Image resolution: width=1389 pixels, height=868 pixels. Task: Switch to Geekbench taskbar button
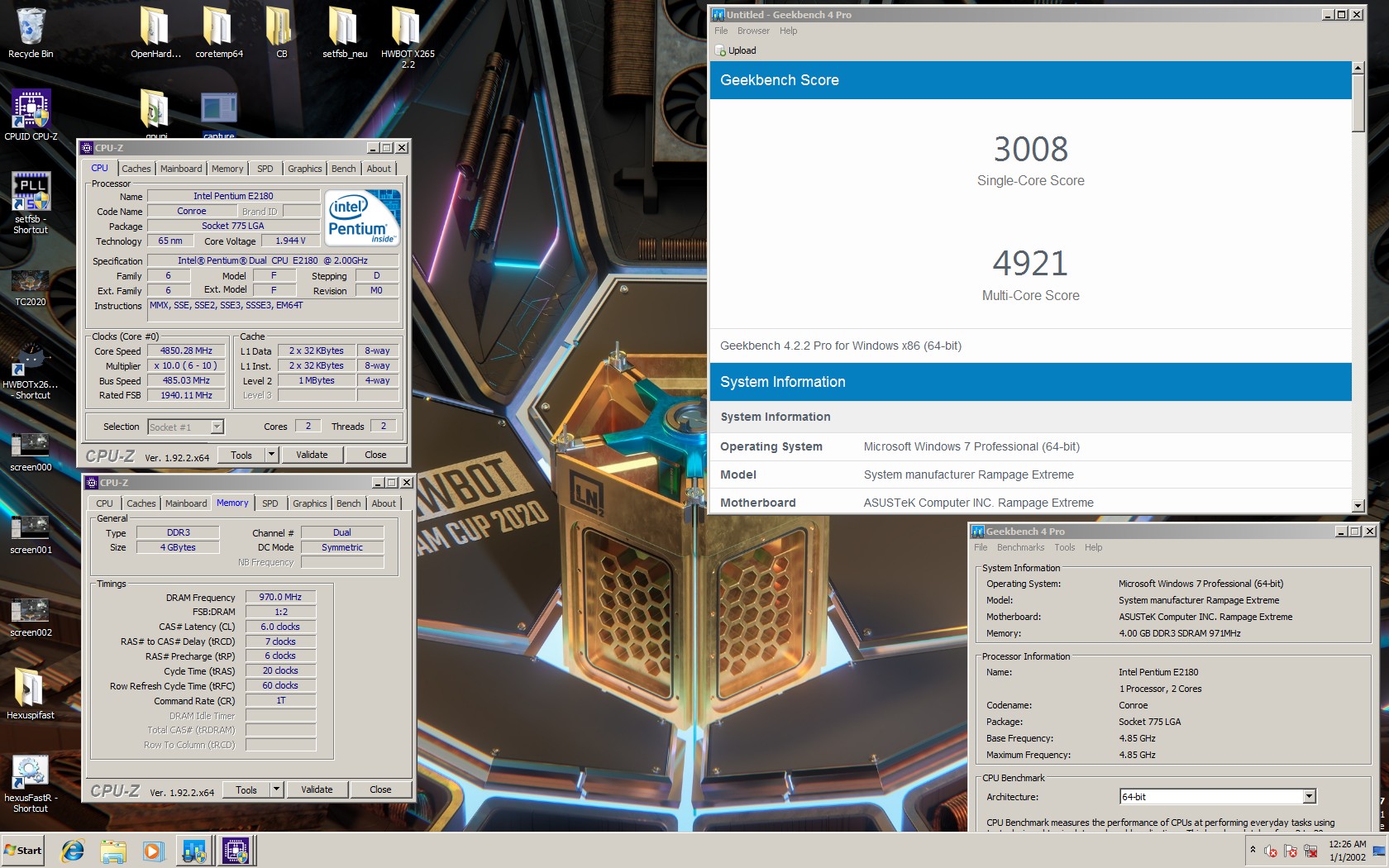pyautogui.click(x=194, y=851)
